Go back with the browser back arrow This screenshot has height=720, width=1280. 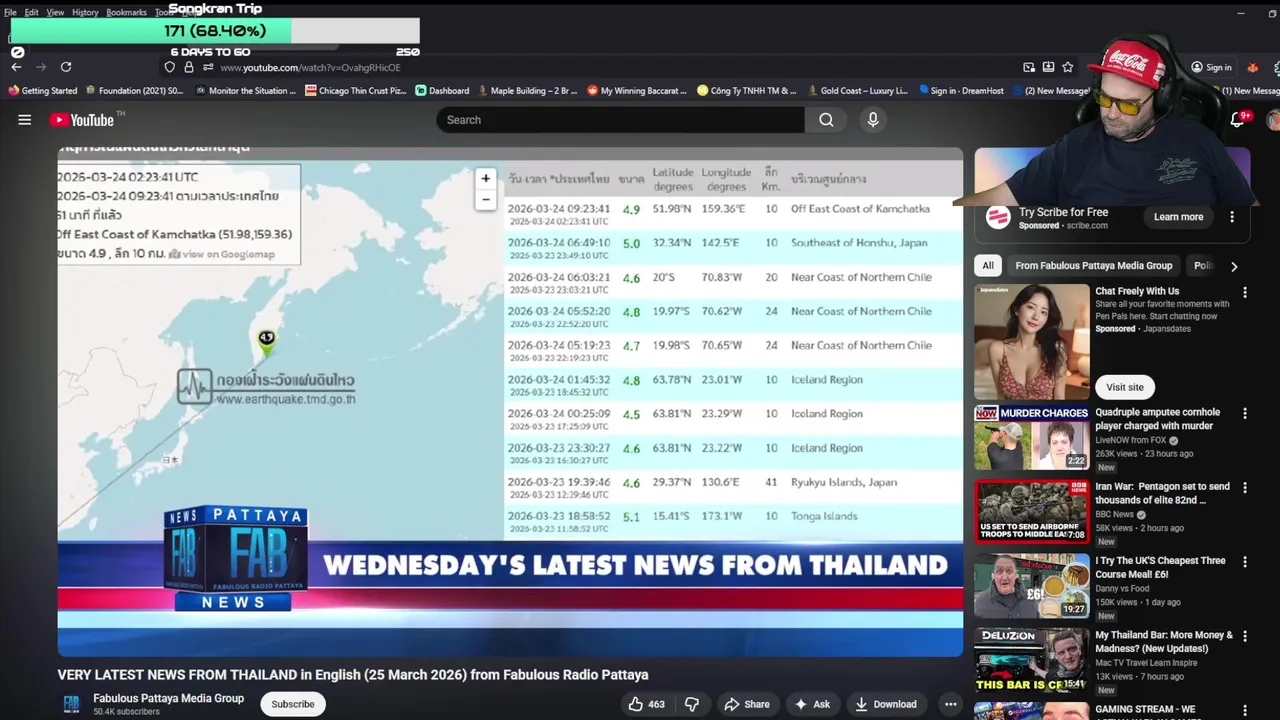[16, 67]
